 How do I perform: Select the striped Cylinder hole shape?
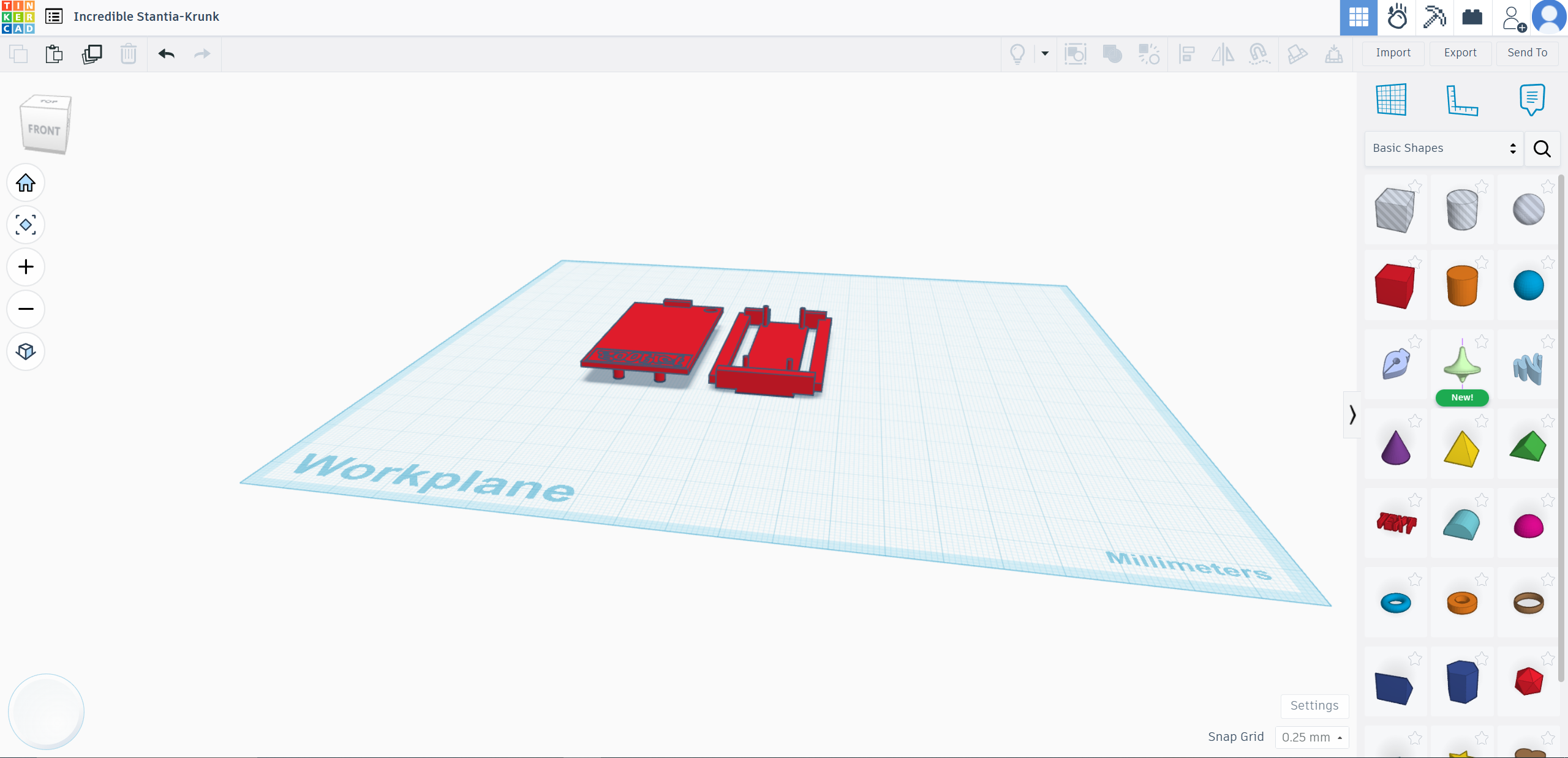pos(1462,209)
